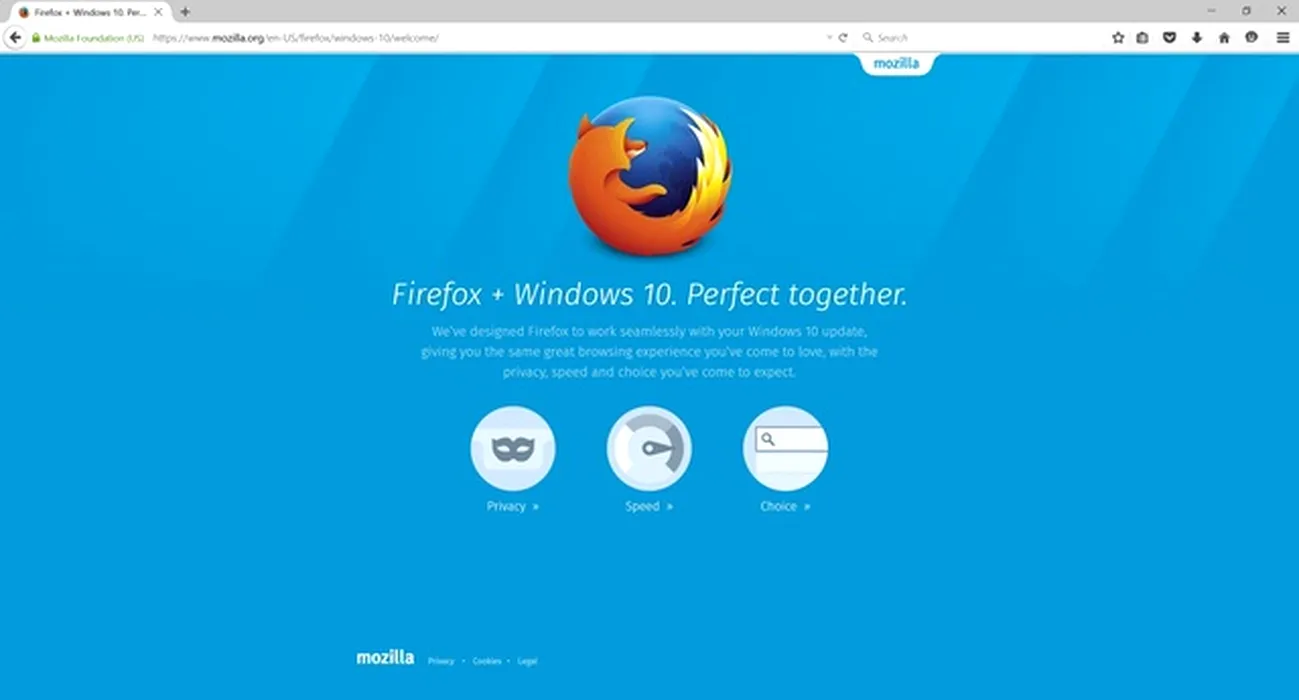Viewport: 1299px width, 700px height.
Task: Bookmark this page with the star icon
Action: coord(1118,37)
